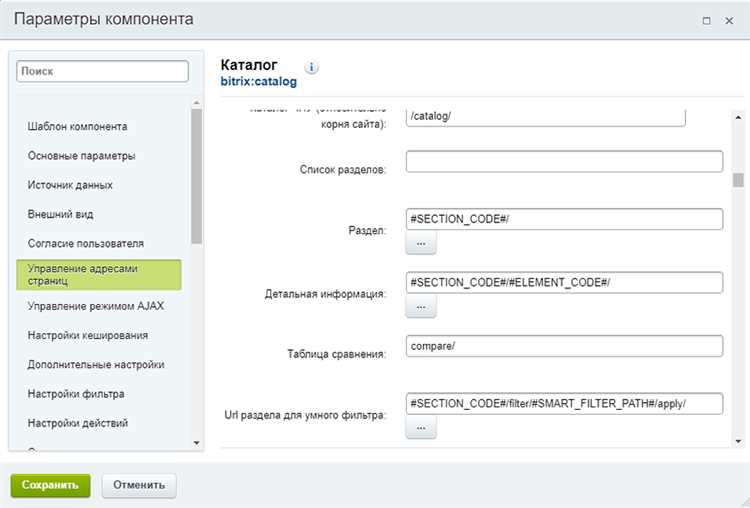
Task: Close the Параметры компонента dialog
Action: tap(729, 21)
